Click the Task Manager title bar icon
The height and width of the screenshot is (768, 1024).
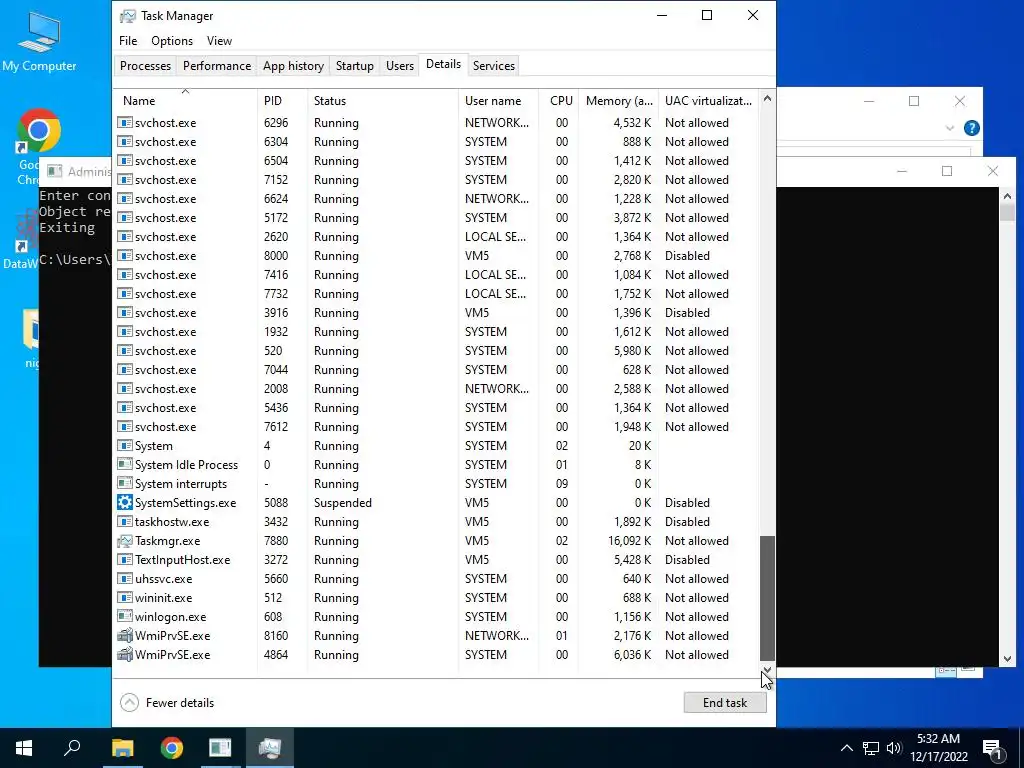coord(128,16)
